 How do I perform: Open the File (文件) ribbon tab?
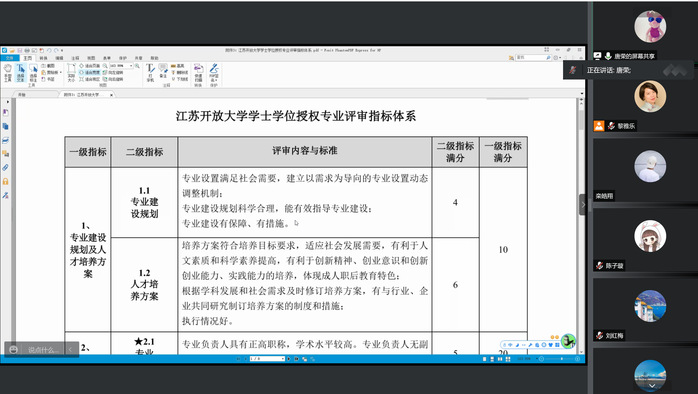[x=10, y=58]
